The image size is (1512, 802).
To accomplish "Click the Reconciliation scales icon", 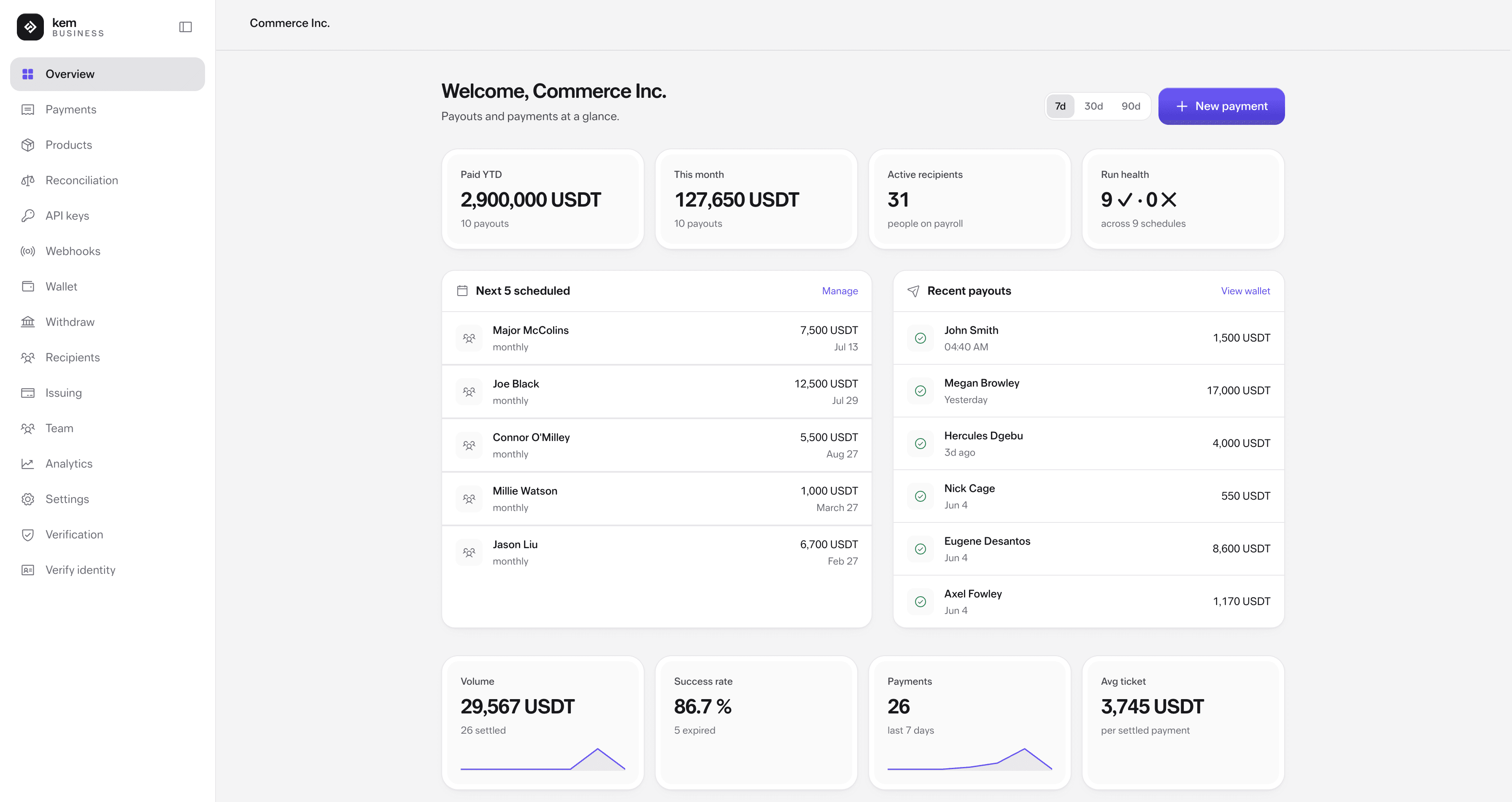I will [27, 180].
